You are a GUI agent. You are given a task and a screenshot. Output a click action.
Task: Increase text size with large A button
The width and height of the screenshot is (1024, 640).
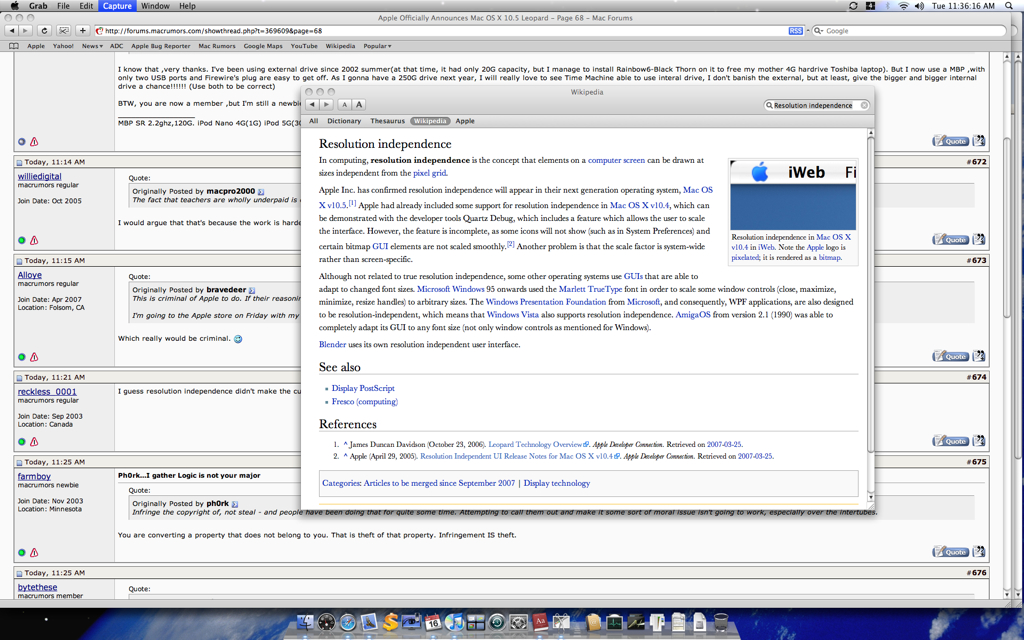(359, 104)
